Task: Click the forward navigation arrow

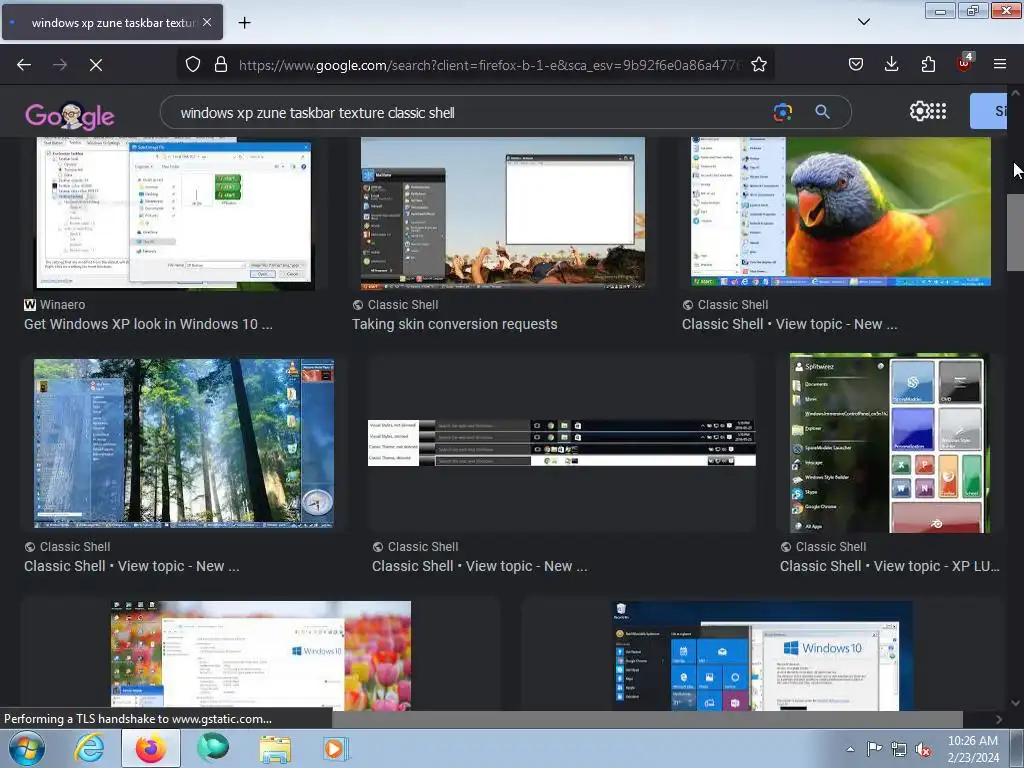Action: (x=60, y=65)
